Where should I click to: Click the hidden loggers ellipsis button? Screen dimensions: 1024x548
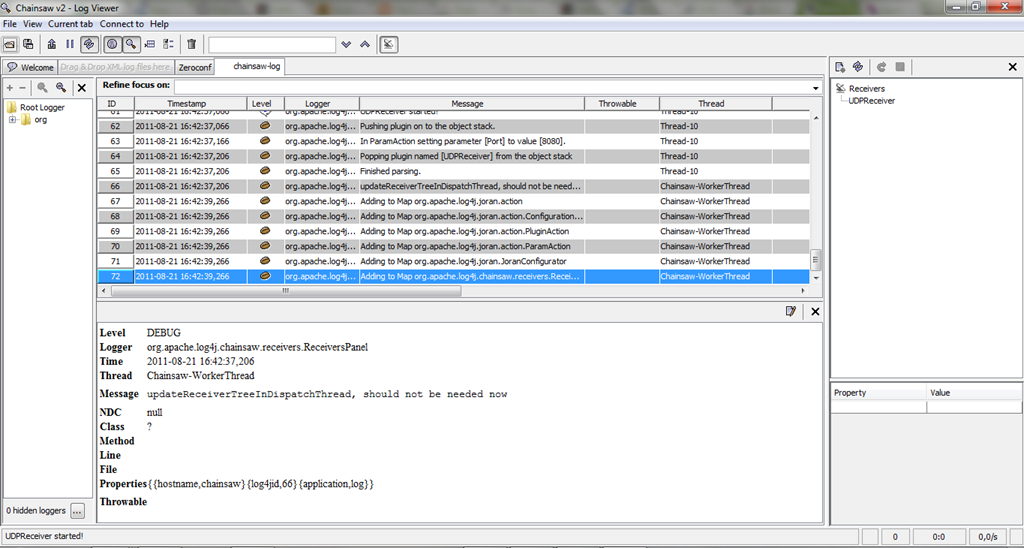pos(77,511)
